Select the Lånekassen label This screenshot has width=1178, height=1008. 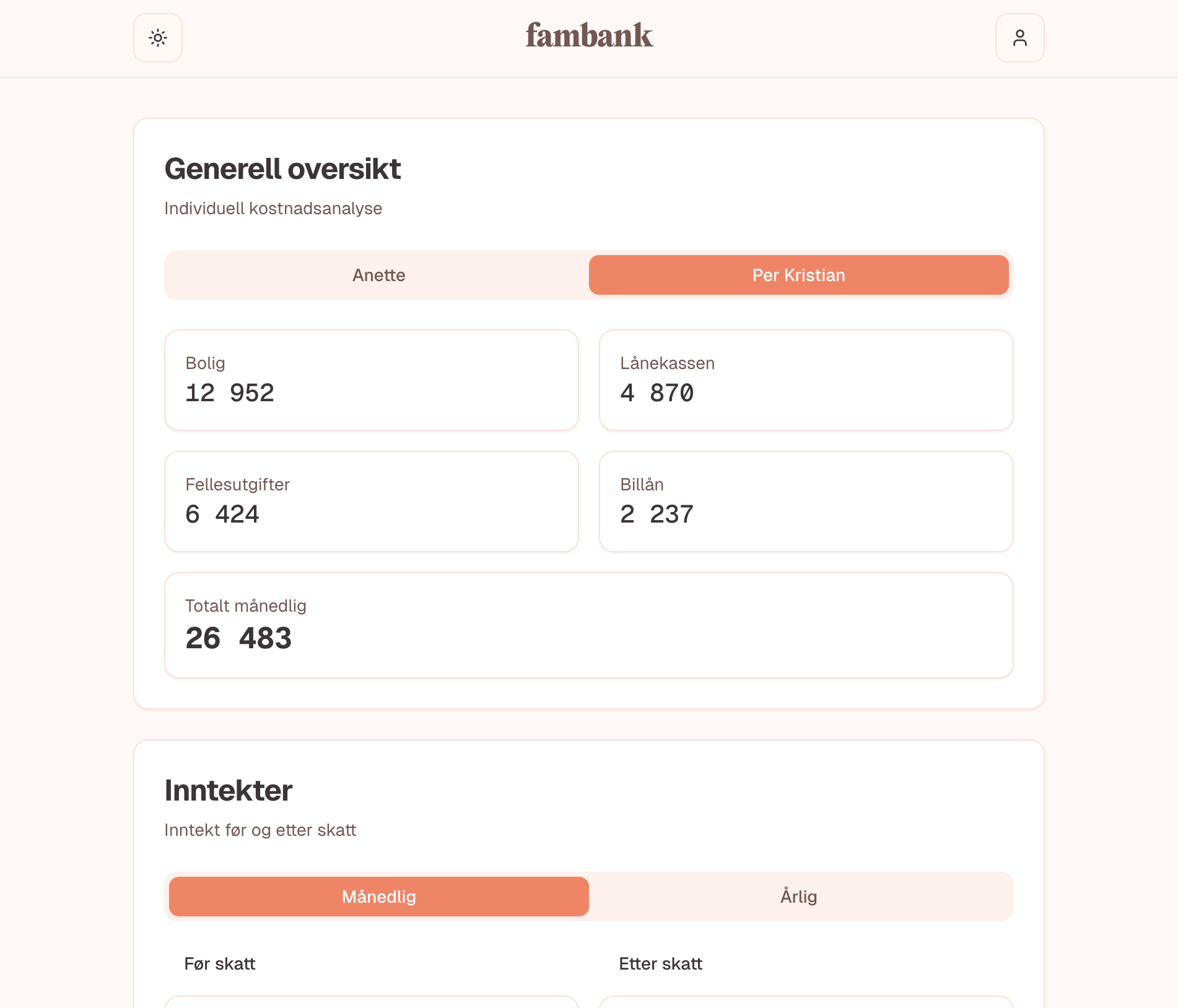[667, 363]
